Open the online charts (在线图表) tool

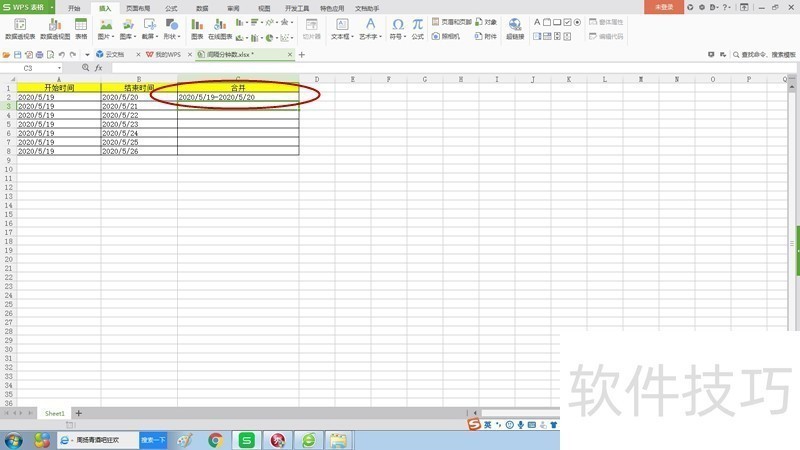tap(220, 27)
